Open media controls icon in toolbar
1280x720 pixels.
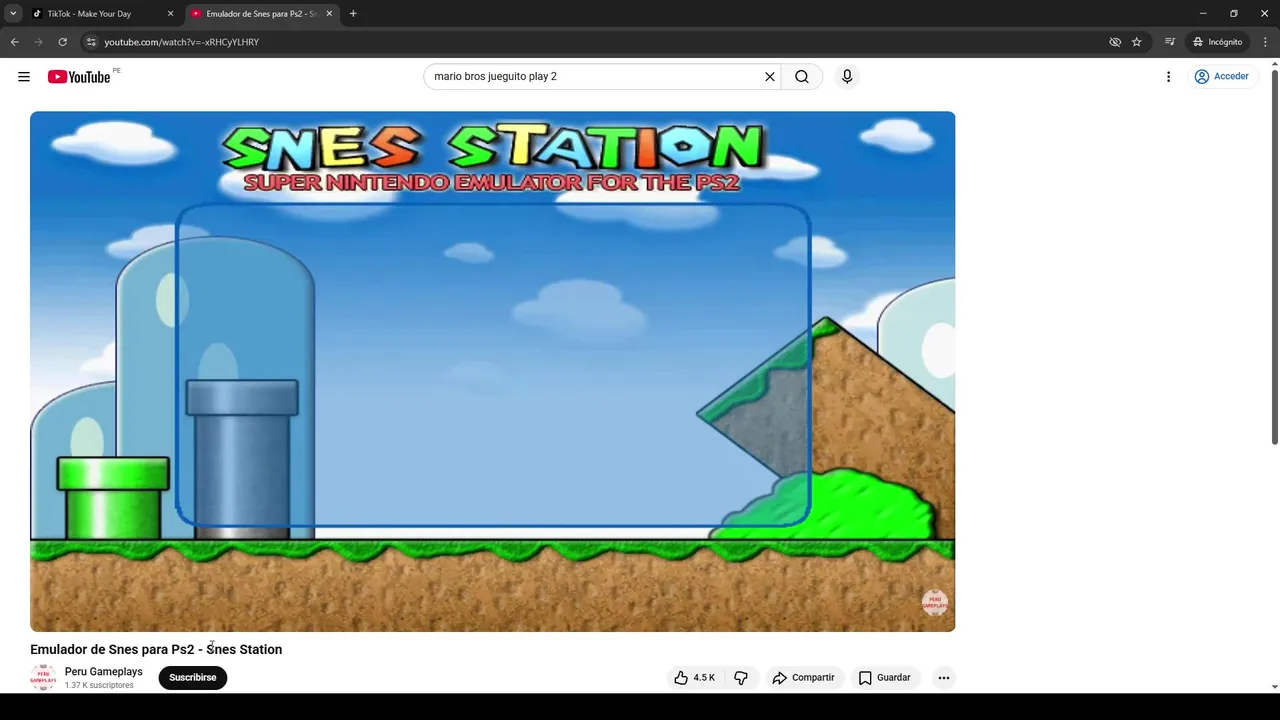[x=1170, y=42]
